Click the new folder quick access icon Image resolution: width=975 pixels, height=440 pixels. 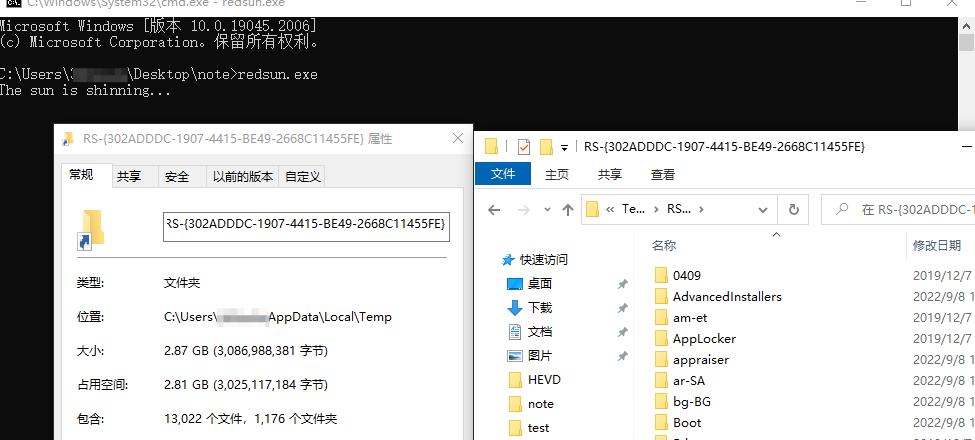pos(547,147)
